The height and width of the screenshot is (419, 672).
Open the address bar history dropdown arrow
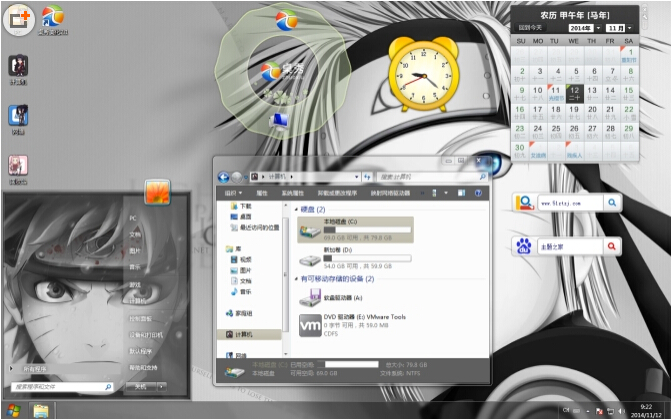click(x=356, y=177)
